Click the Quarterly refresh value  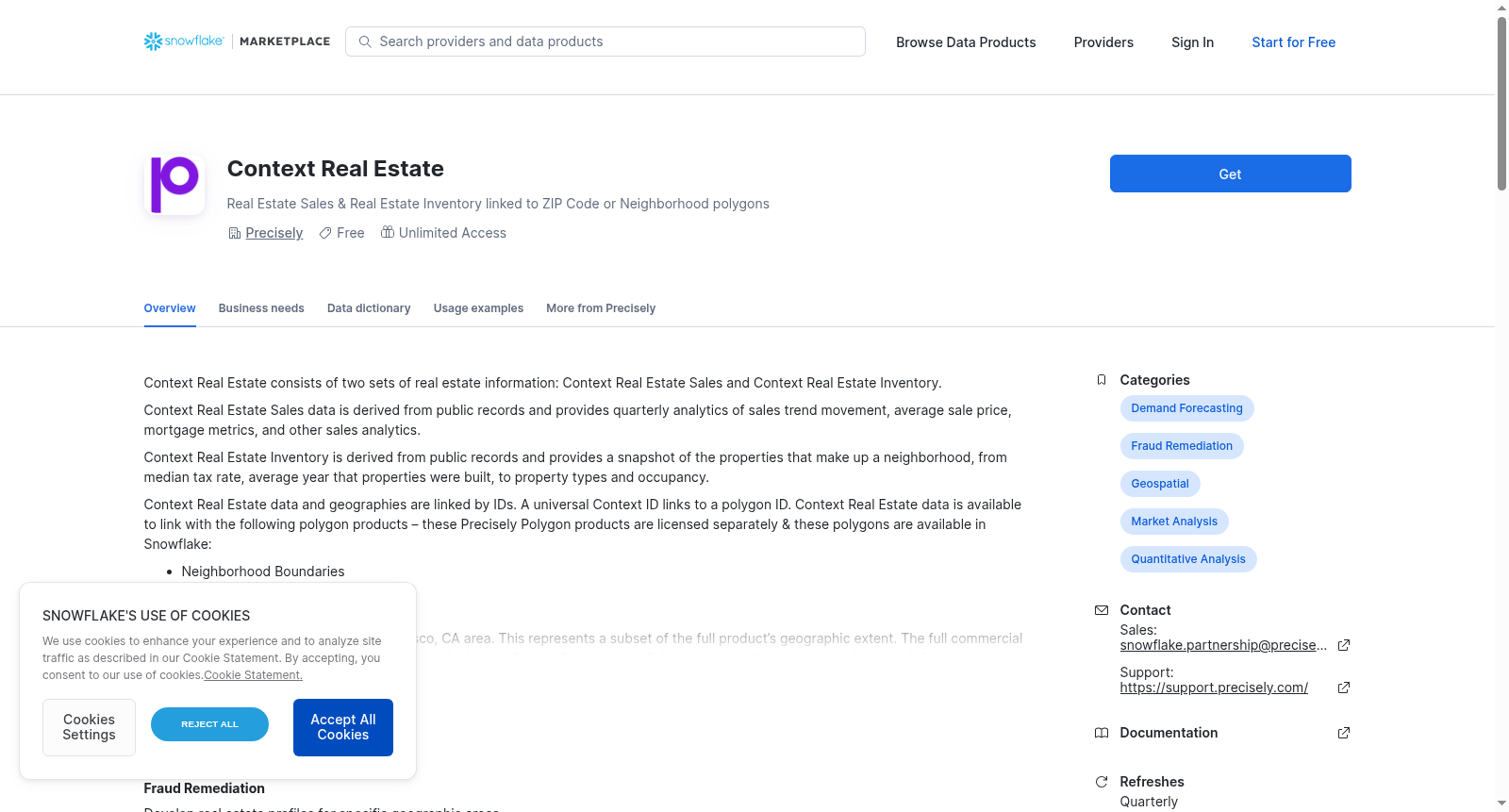coord(1149,802)
